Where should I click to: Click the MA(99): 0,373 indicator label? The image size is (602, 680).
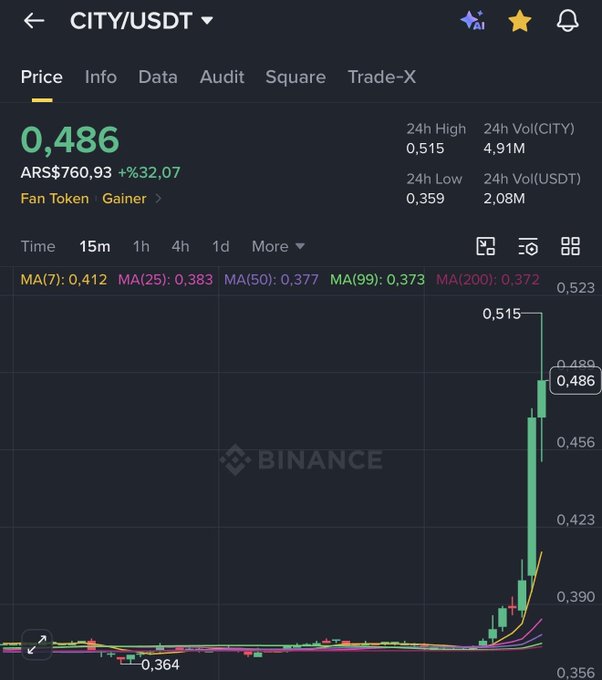click(x=377, y=279)
